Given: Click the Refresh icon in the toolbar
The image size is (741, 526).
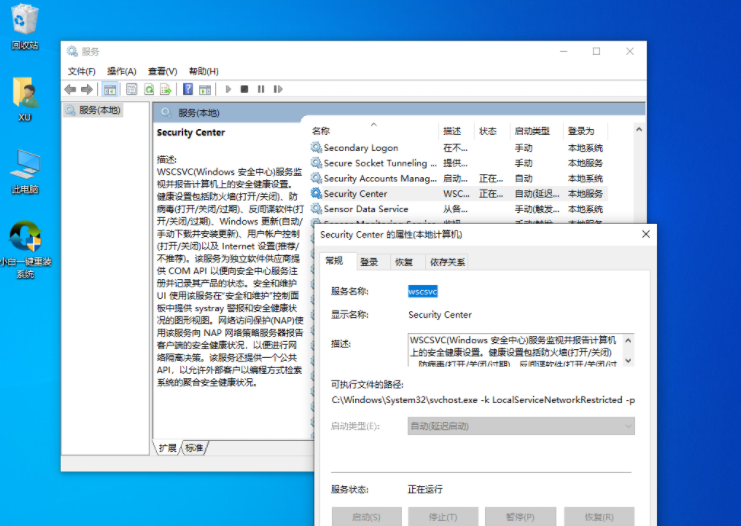Looking at the screenshot, I should click(x=149, y=89).
